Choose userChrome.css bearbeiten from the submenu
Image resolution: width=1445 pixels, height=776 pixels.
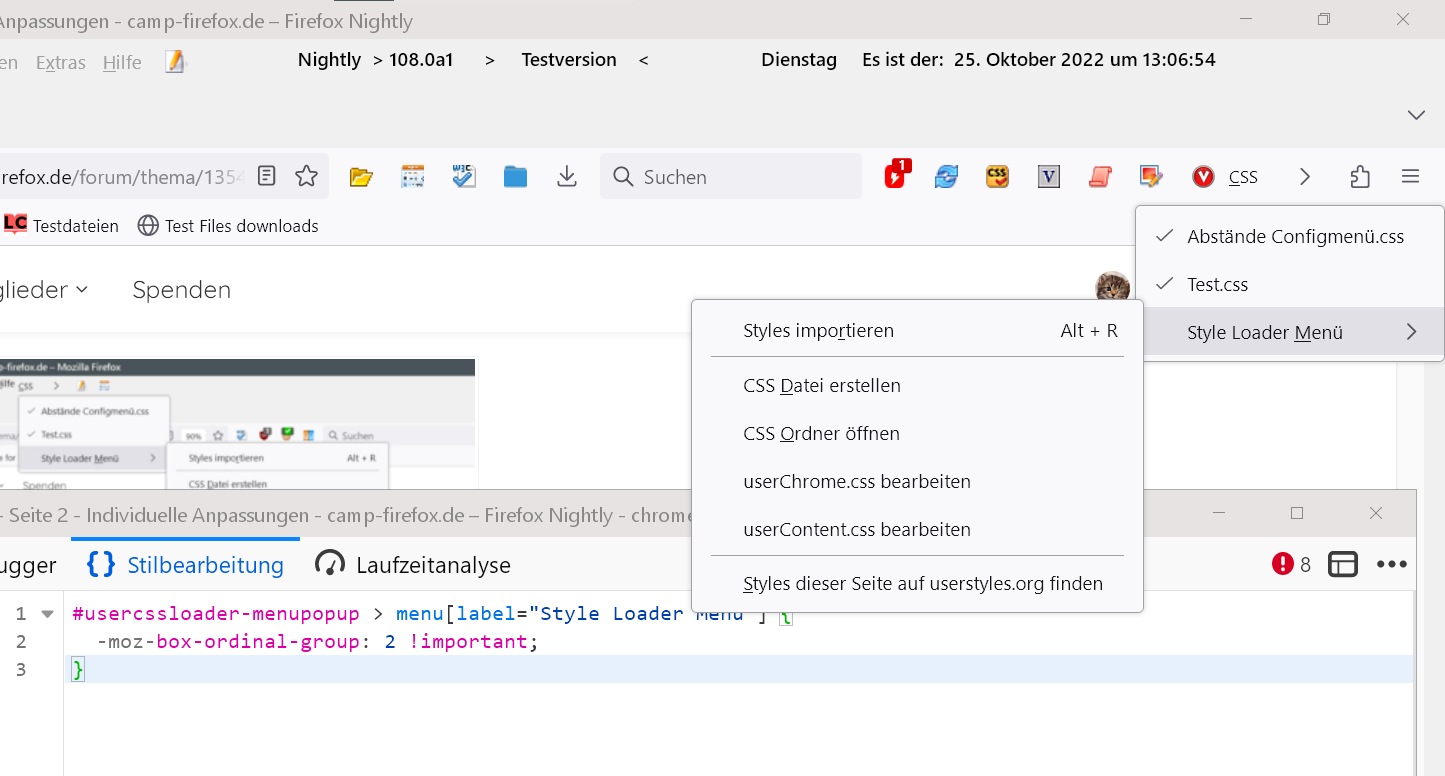click(856, 482)
